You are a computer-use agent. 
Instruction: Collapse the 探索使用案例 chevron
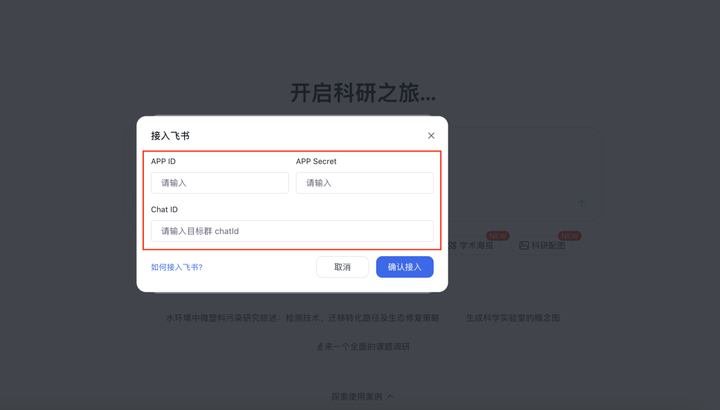tap(390, 396)
